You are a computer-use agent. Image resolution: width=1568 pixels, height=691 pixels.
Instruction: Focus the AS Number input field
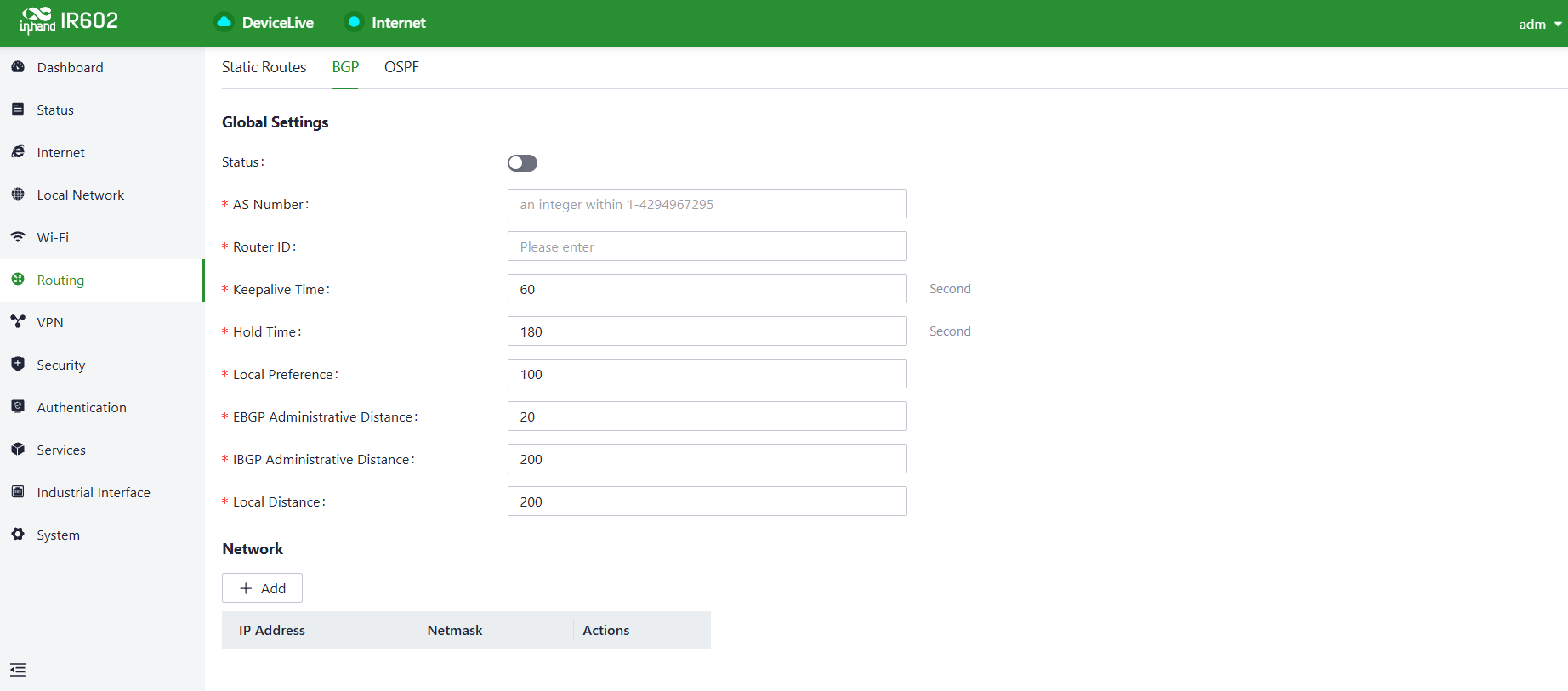tap(707, 204)
